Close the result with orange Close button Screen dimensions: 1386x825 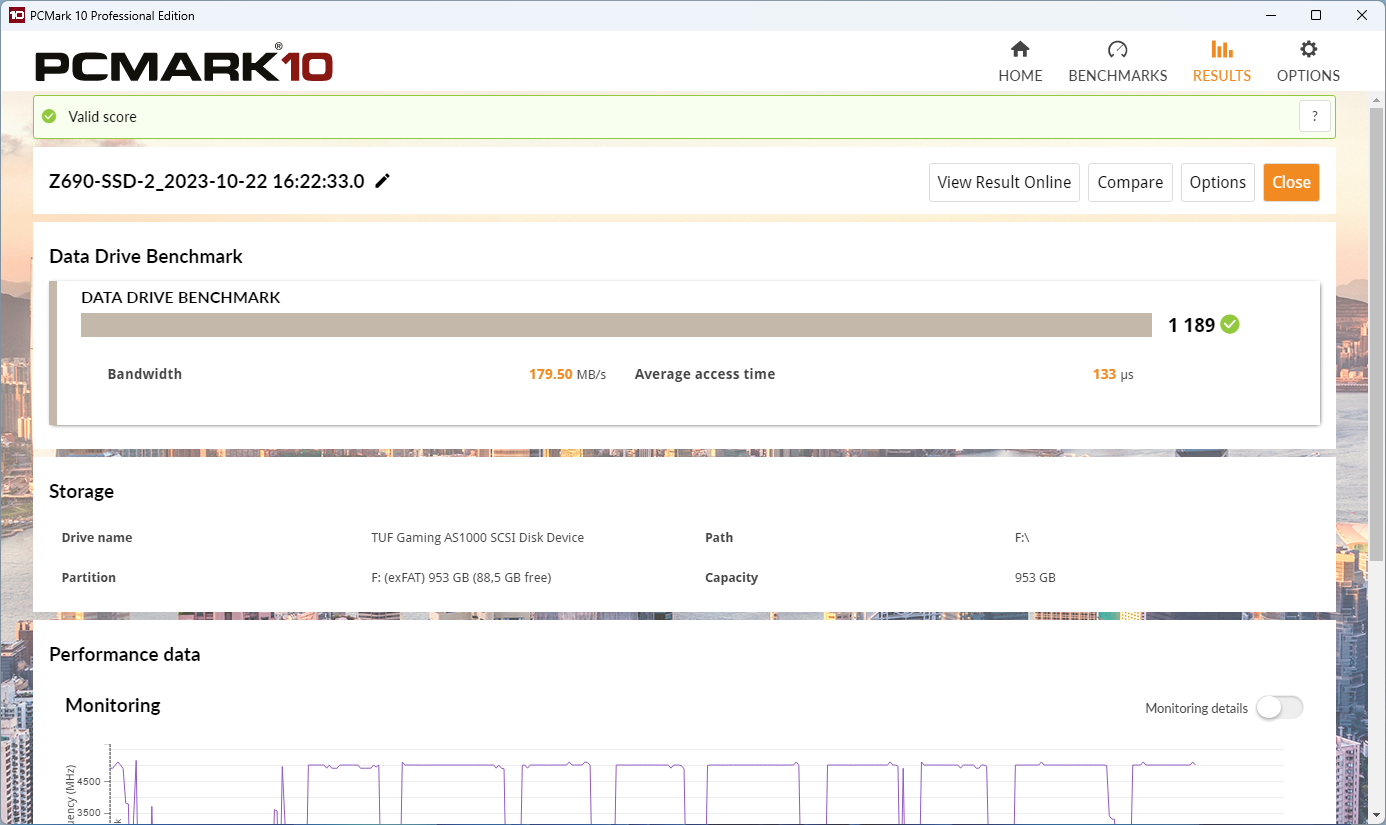tap(1291, 182)
